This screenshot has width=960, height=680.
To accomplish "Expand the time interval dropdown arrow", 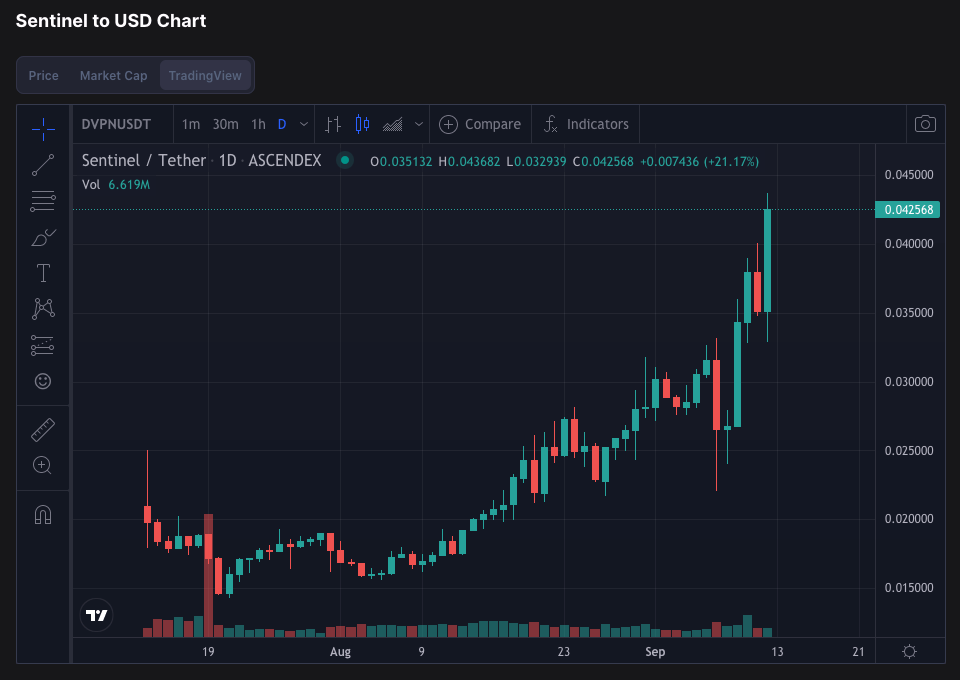I will pos(304,124).
